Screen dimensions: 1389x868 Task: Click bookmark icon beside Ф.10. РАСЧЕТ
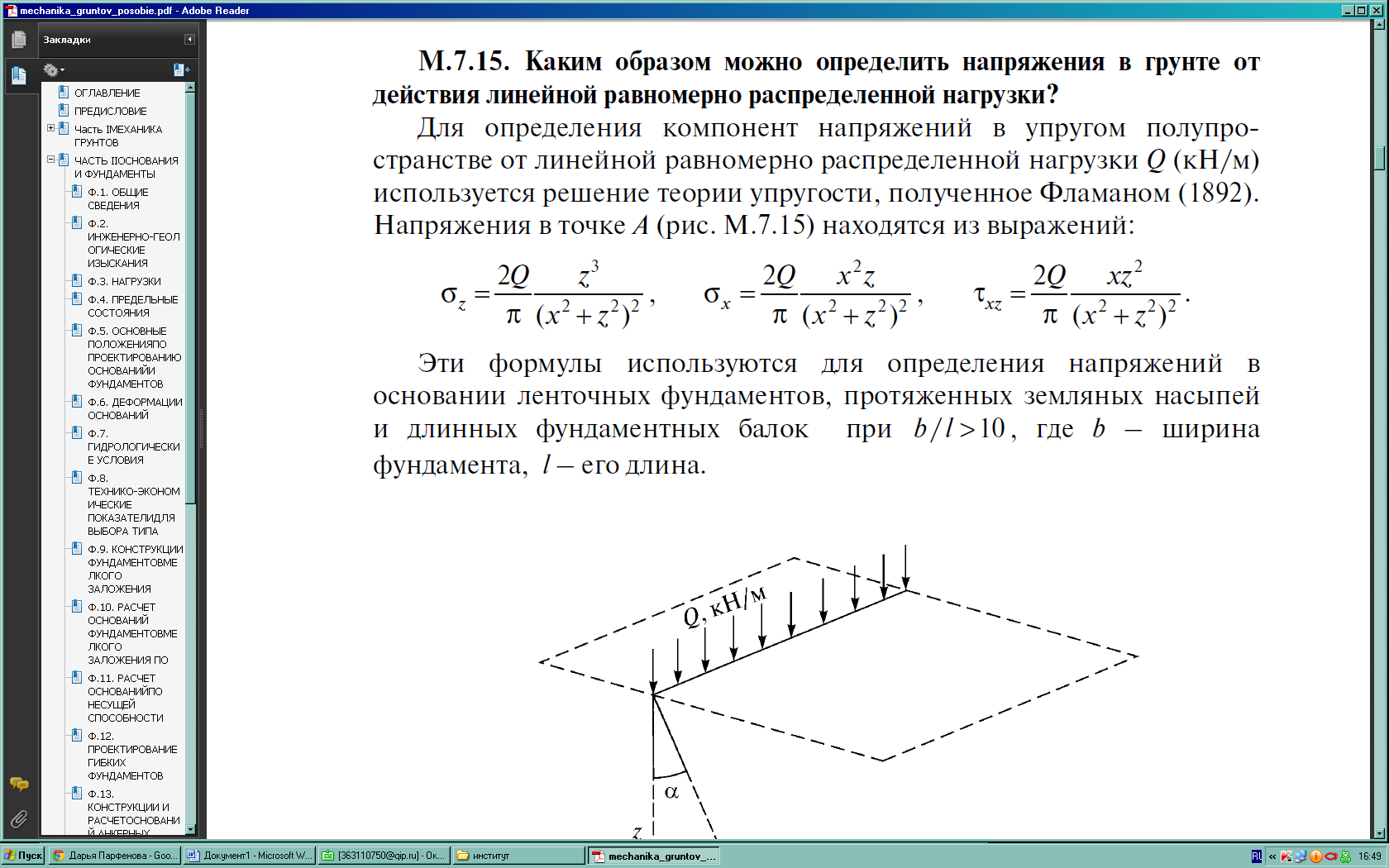click(x=77, y=606)
